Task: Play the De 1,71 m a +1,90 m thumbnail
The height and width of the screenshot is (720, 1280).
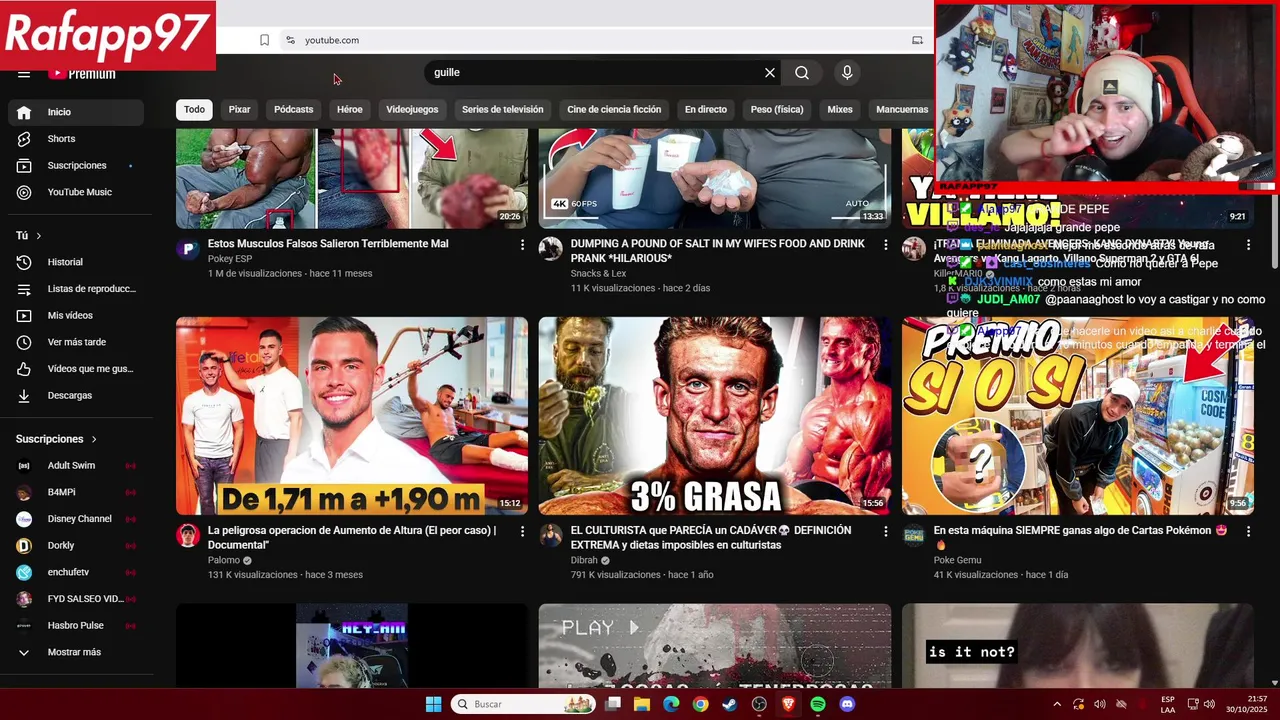Action: click(352, 416)
